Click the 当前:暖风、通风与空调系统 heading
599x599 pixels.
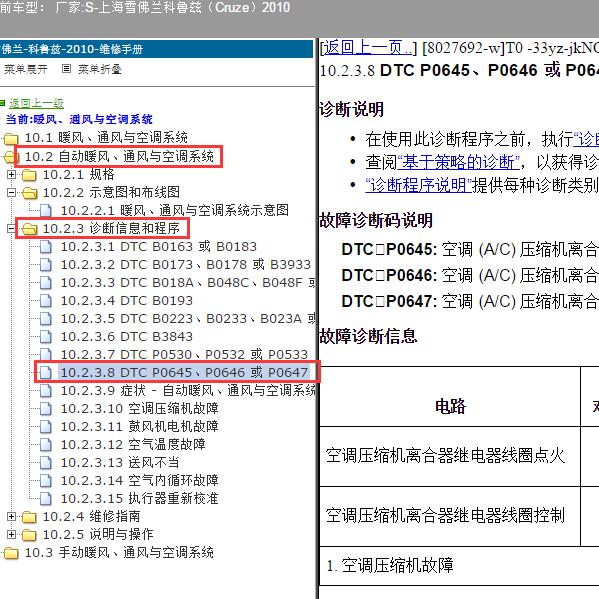pos(79,120)
